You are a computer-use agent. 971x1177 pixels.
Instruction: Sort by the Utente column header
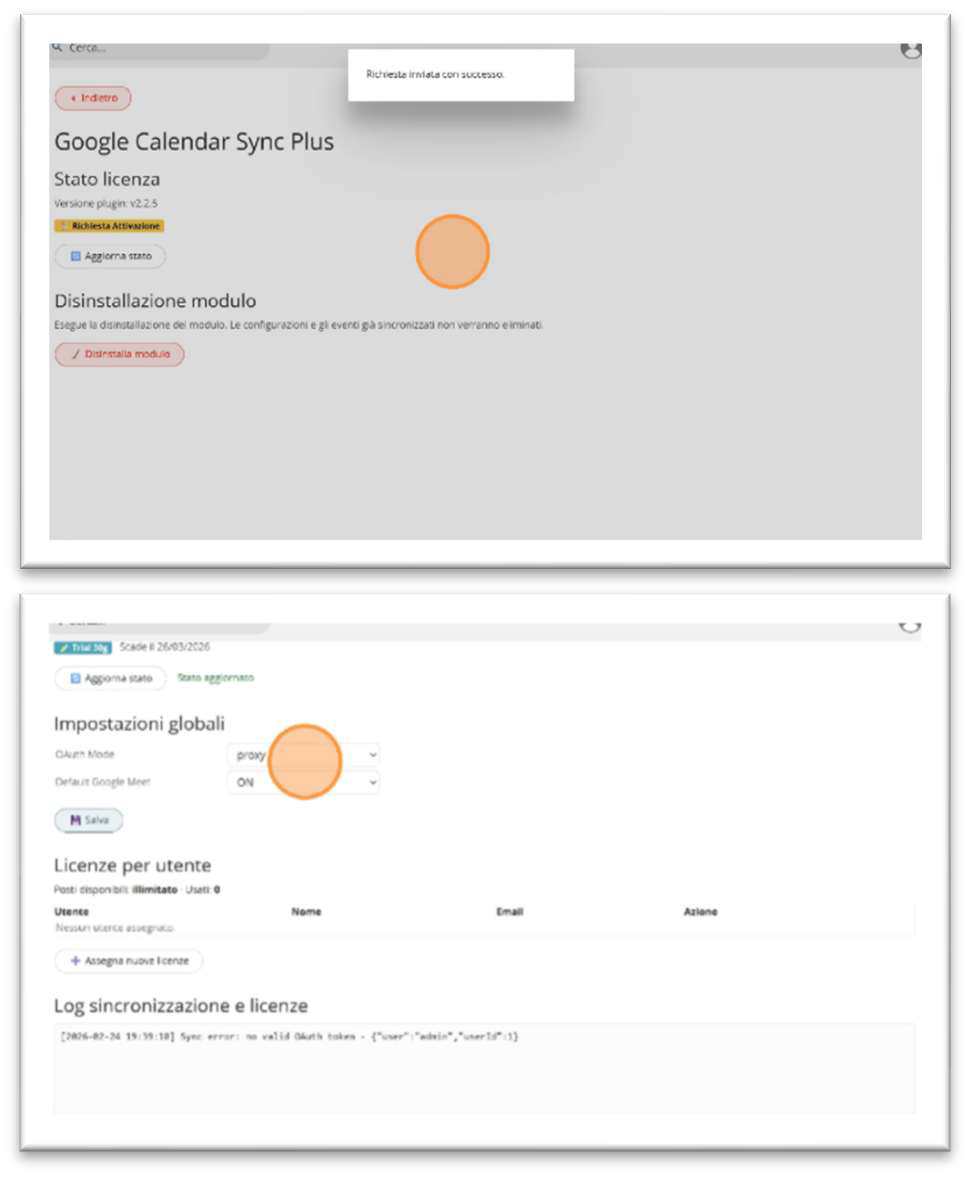[71, 911]
